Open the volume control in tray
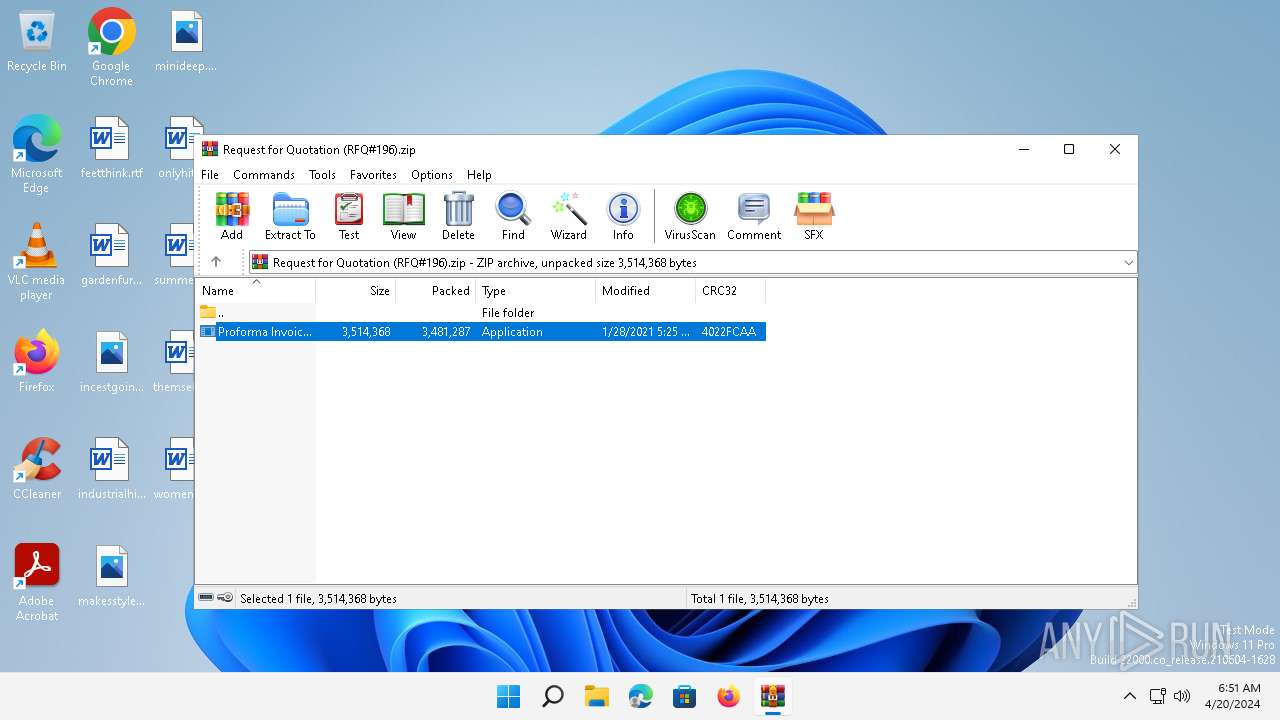This screenshot has height=720, width=1280. [1182, 696]
